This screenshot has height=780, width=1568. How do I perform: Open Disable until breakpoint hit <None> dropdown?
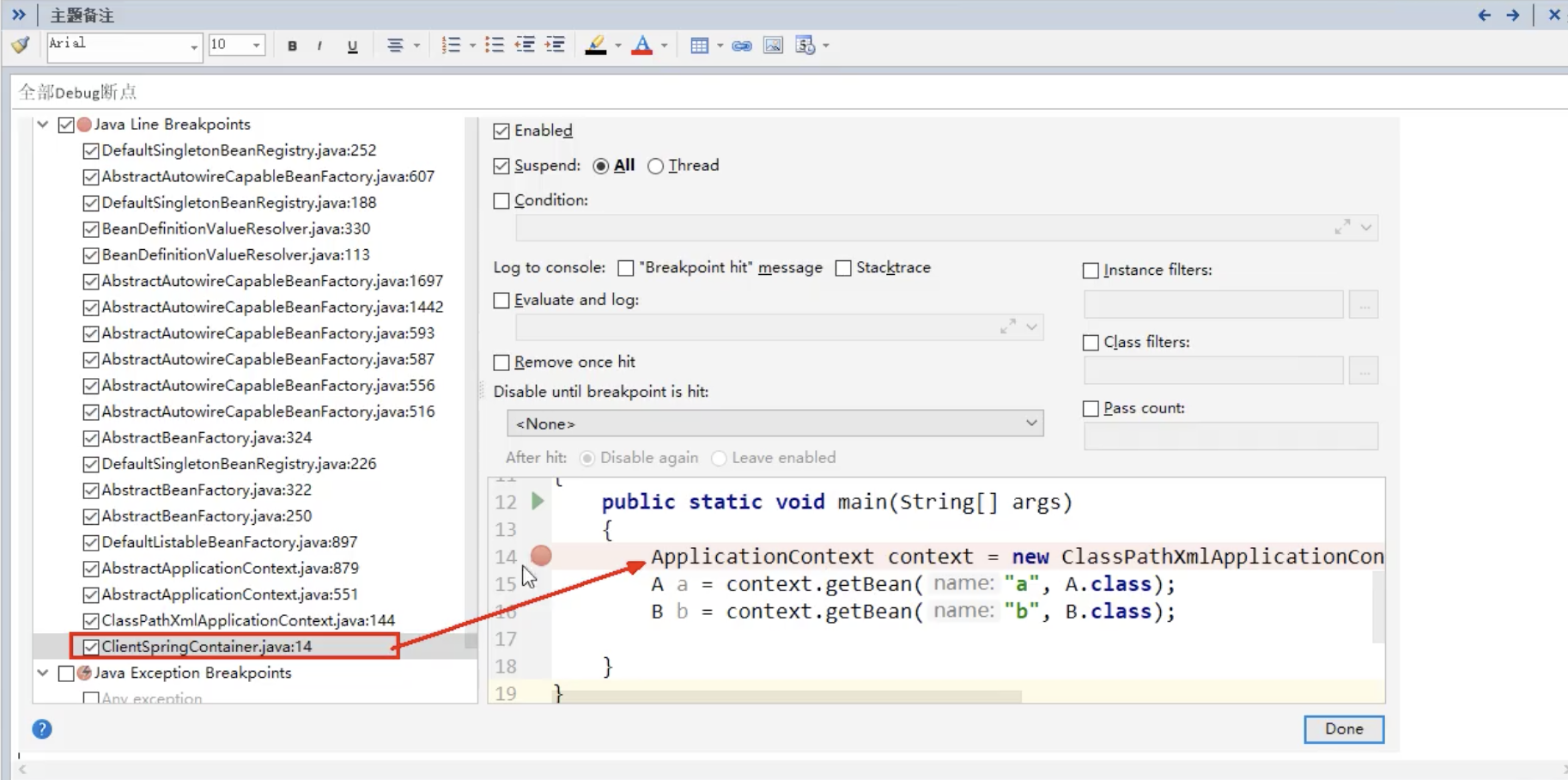click(775, 424)
